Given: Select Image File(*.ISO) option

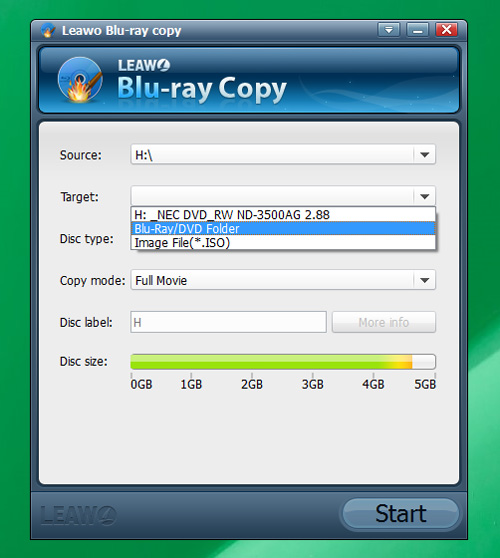Looking at the screenshot, I should coord(283,242).
